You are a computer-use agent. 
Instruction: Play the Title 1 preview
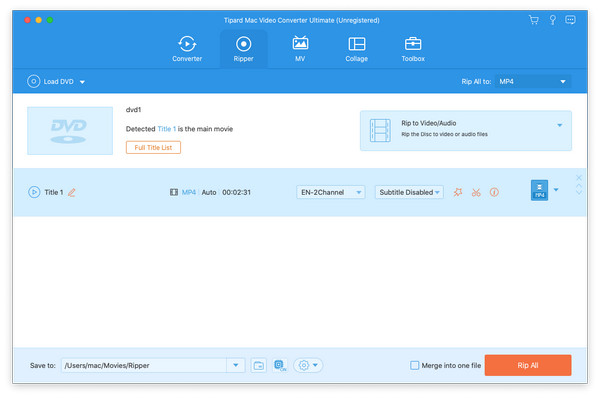coord(34,192)
